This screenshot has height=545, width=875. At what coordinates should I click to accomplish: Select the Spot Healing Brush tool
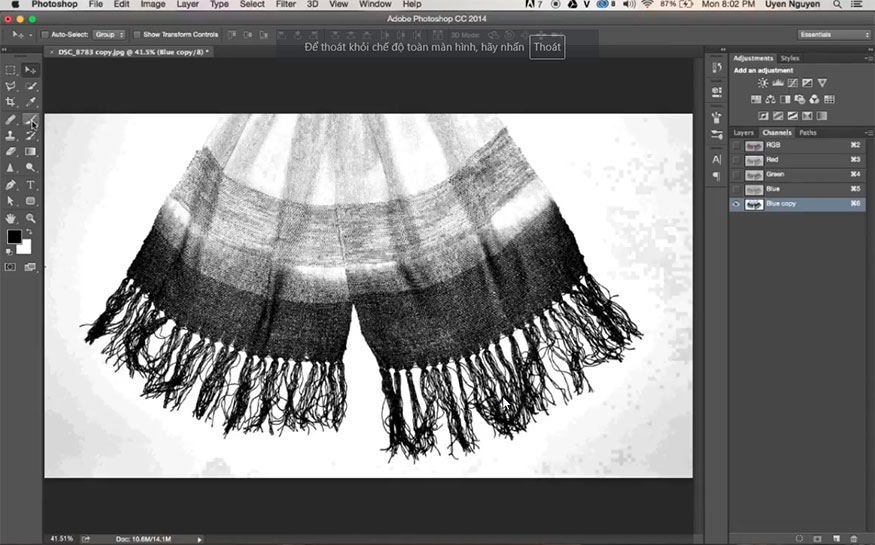point(11,119)
